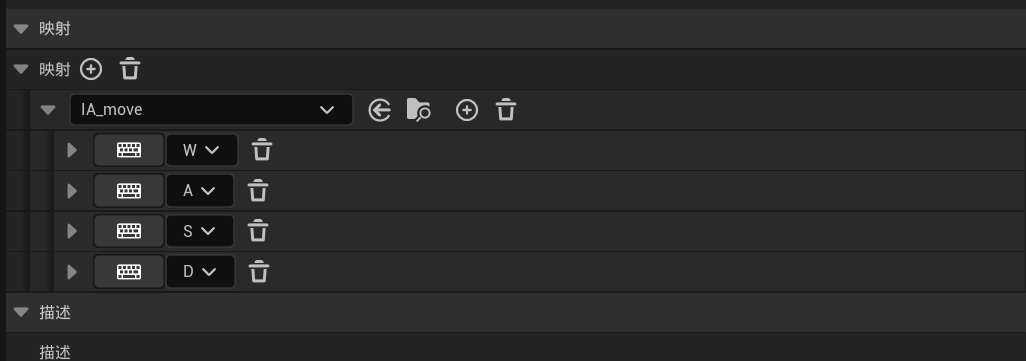Open the D key selector dropdown

pos(200,272)
